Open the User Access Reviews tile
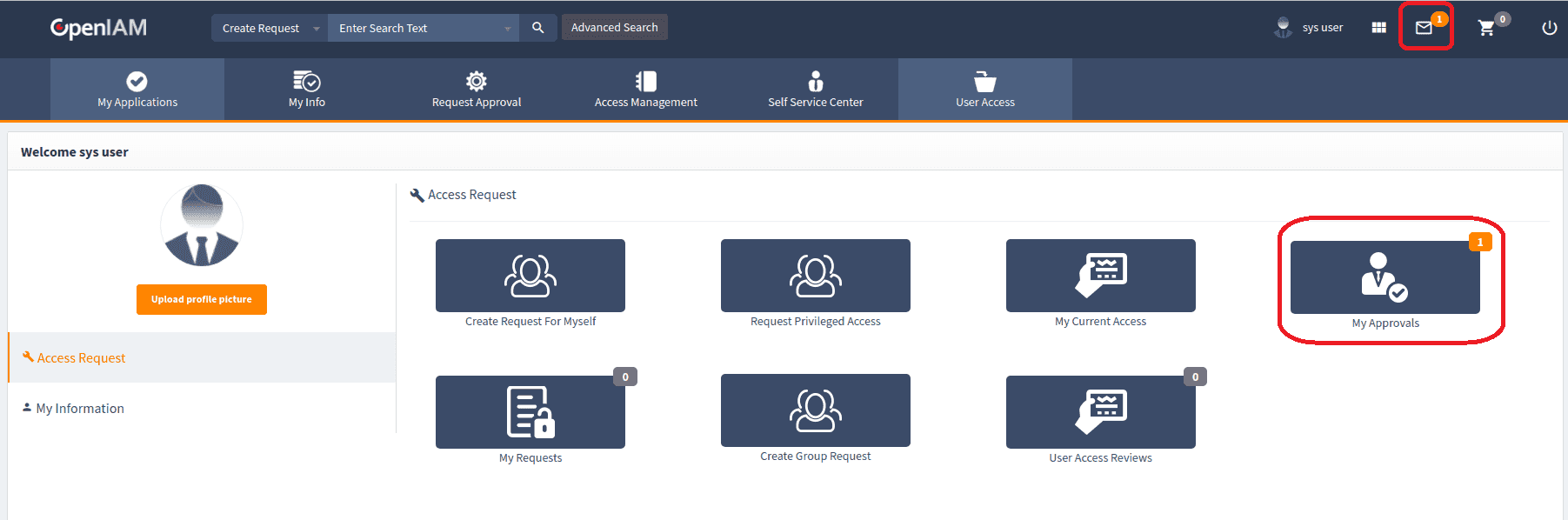The height and width of the screenshot is (520, 1568). (1100, 412)
